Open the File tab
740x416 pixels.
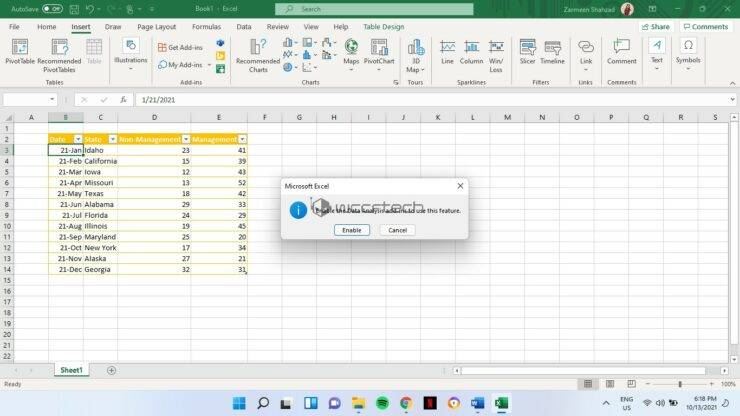pos(14,27)
